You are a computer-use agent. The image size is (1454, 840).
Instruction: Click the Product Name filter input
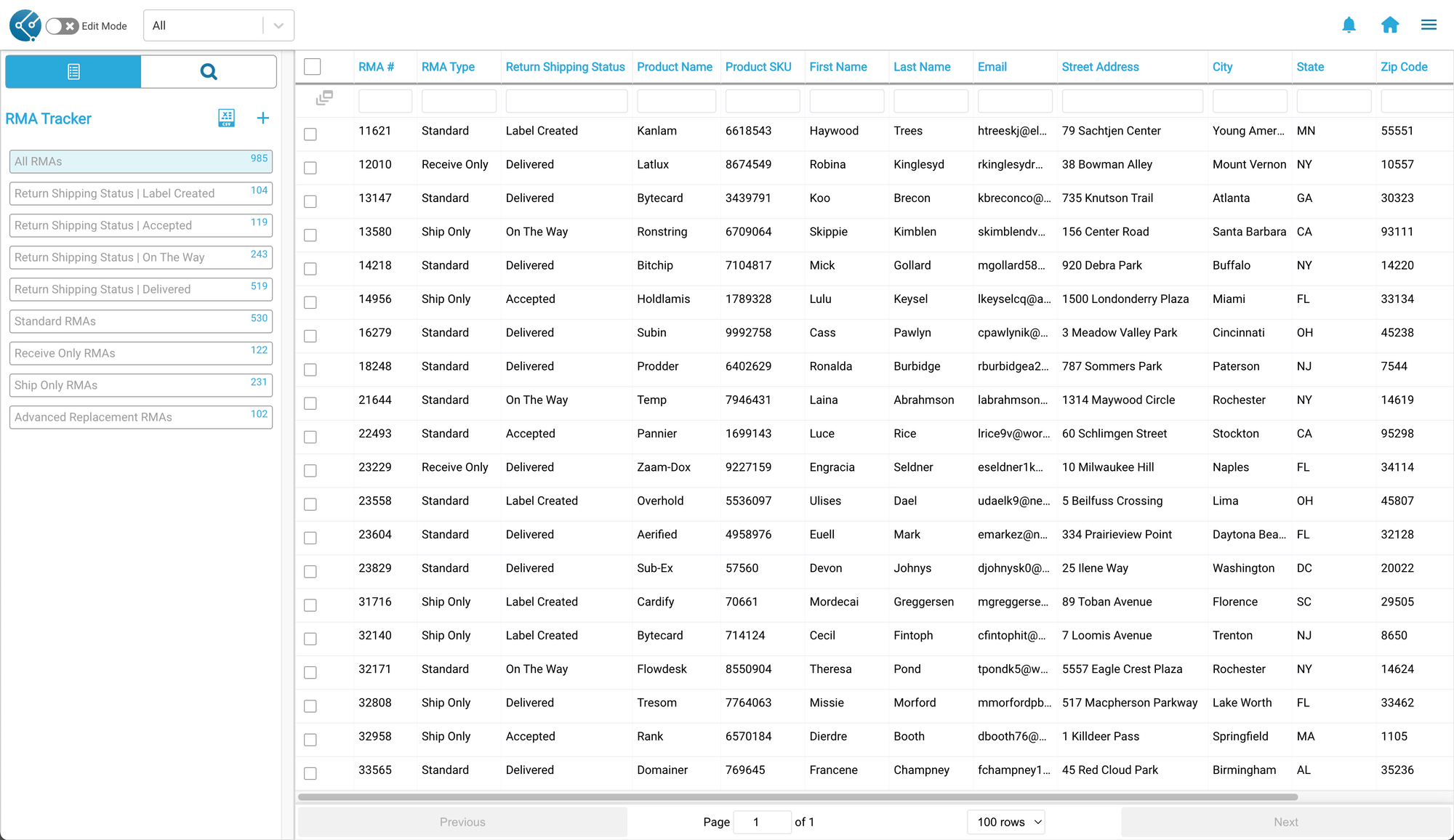[x=675, y=101]
